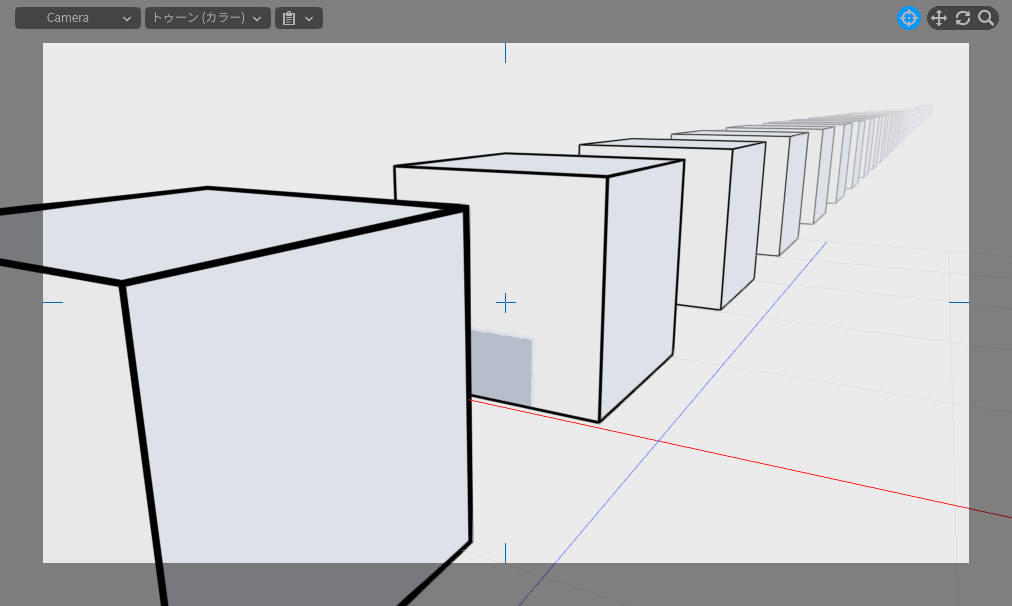The image size is (1012, 606).
Task: Click the right edge blue frame marker
Action: click(x=959, y=302)
